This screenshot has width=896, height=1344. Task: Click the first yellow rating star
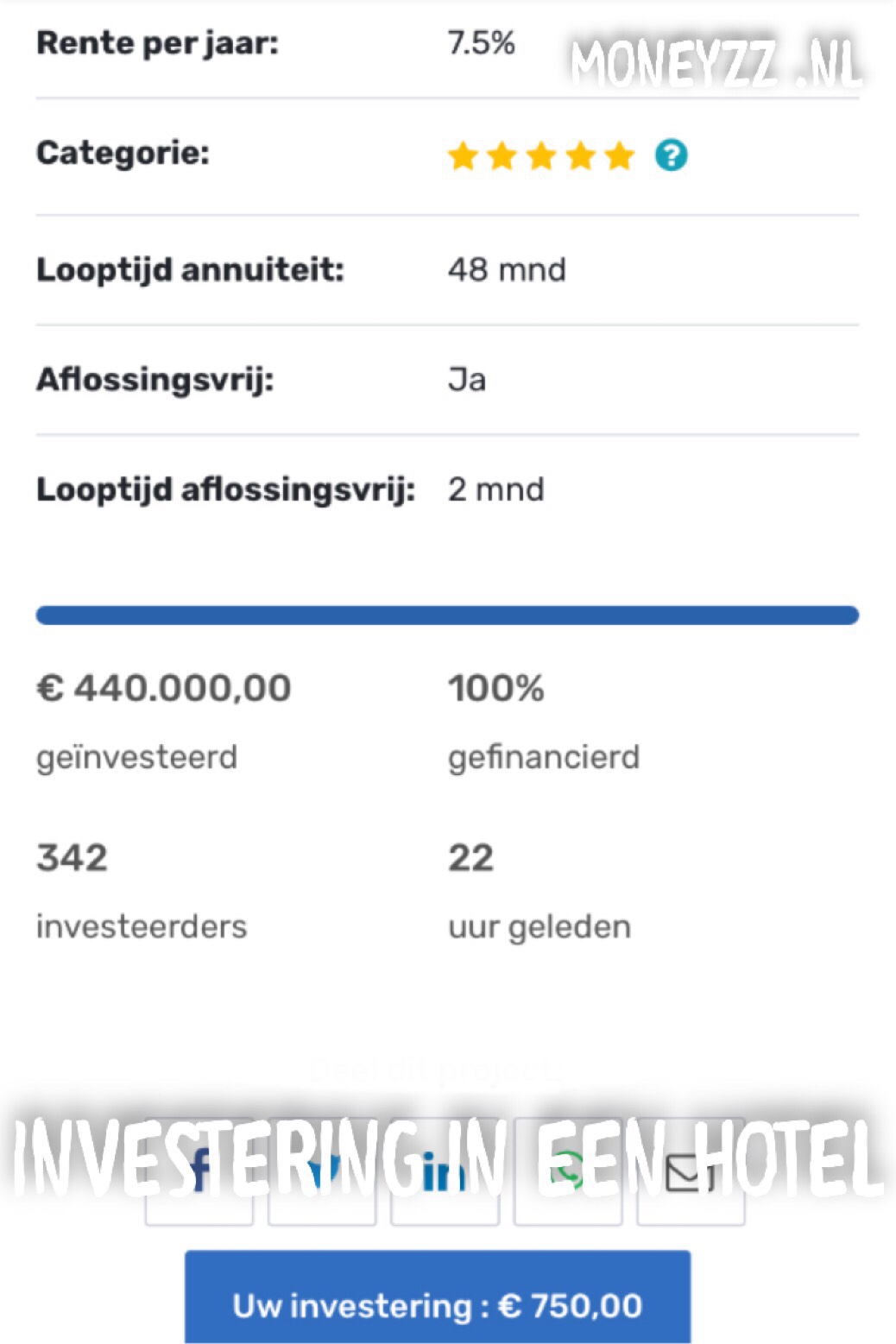(x=463, y=156)
